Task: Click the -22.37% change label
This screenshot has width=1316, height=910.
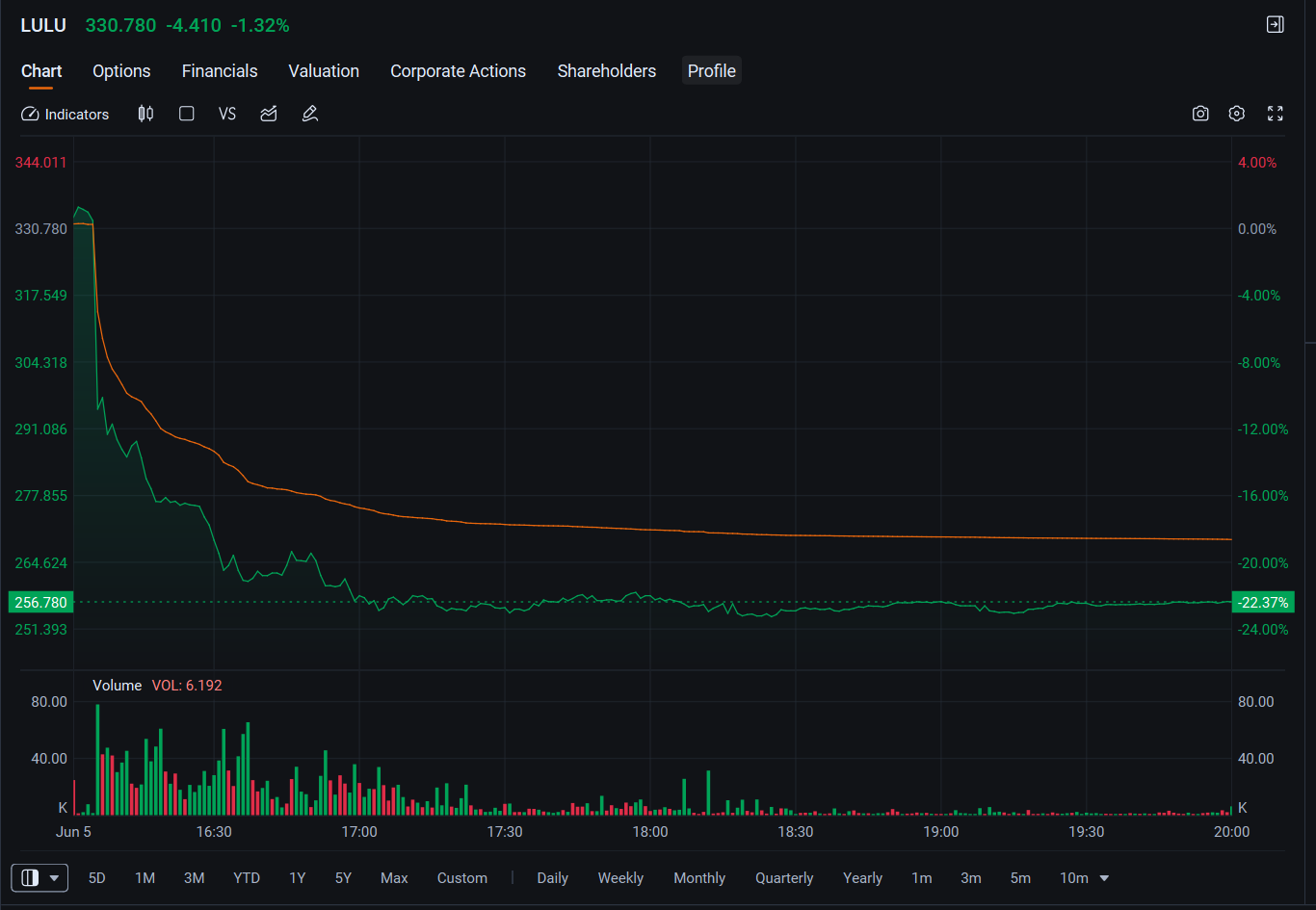Action: pos(1263,603)
